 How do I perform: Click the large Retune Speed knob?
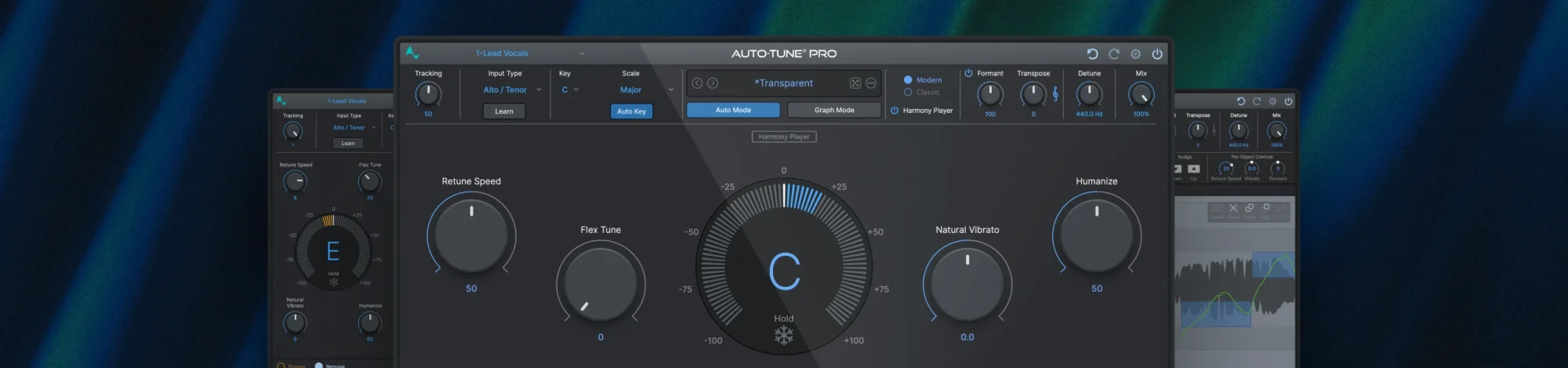pos(471,235)
